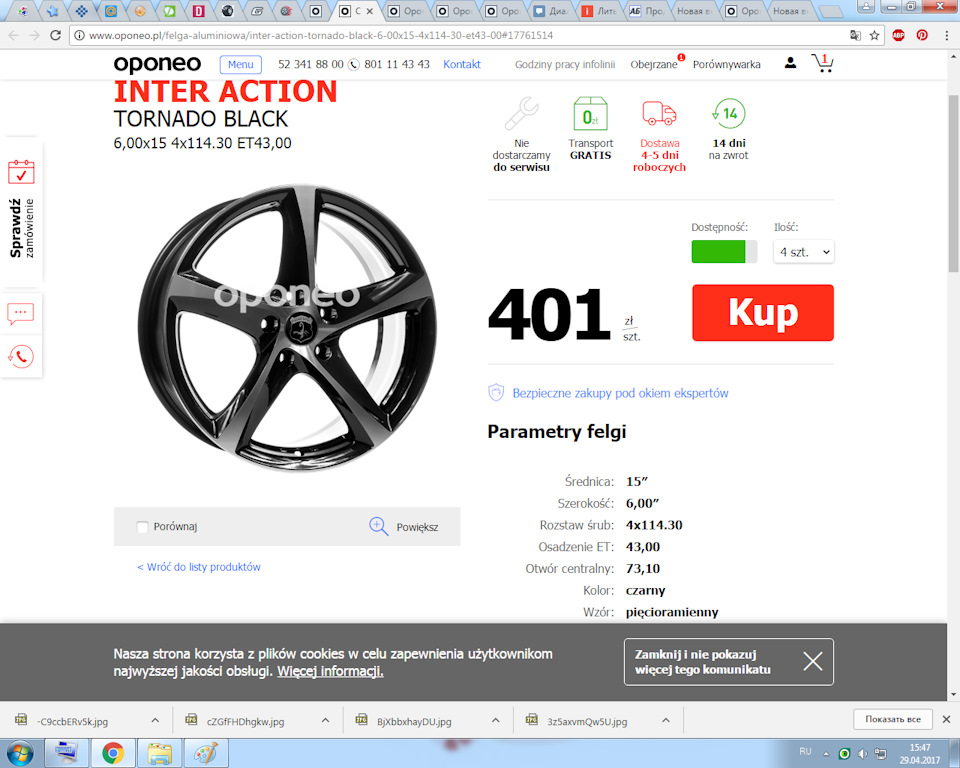
Task: Bookmark this page with the star icon
Action: [874, 36]
